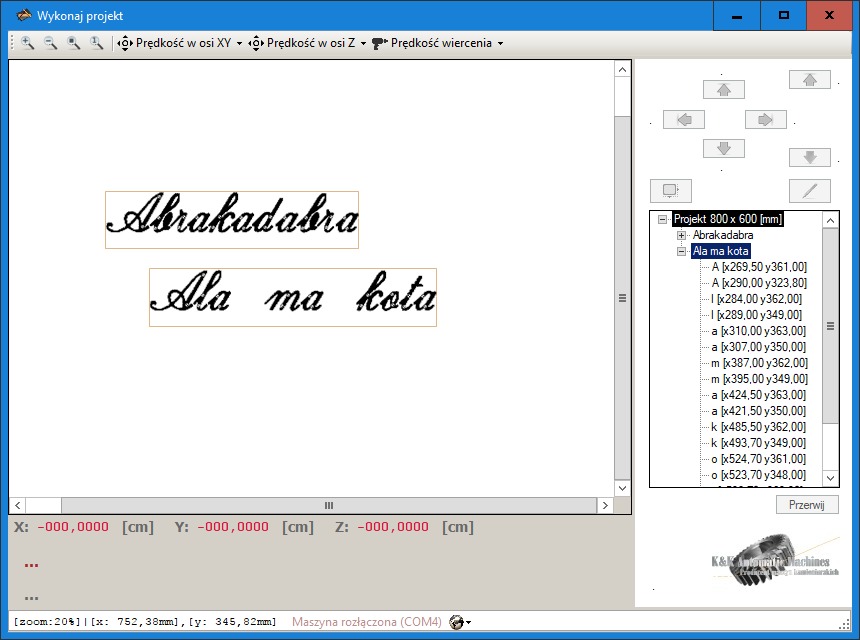Select Abrakadabra in the project tree
This screenshot has height=640, width=860.
[723, 235]
